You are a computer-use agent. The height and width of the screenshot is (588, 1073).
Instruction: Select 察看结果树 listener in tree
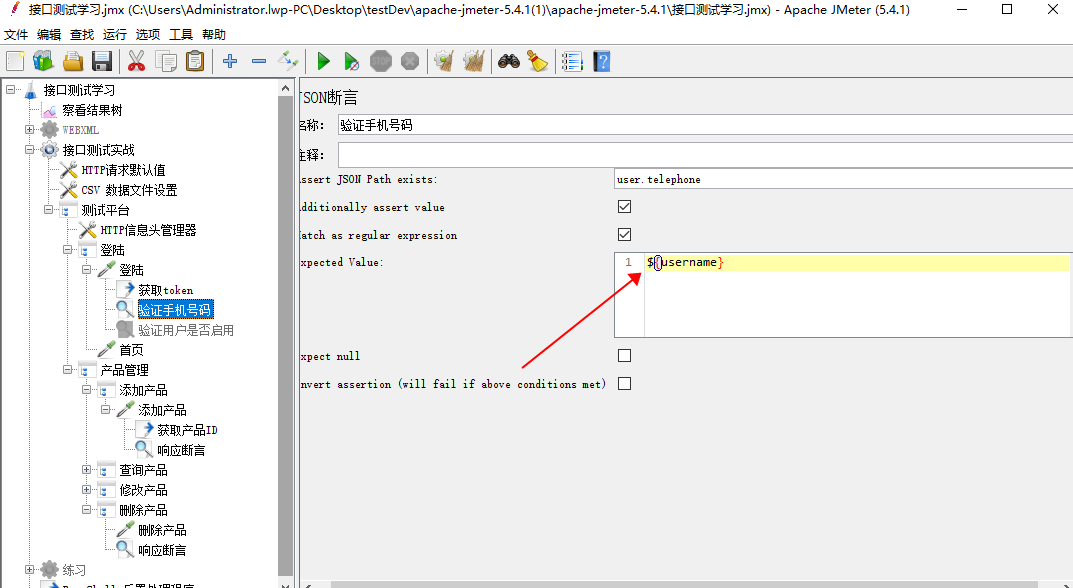pyautogui.click(x=92, y=110)
